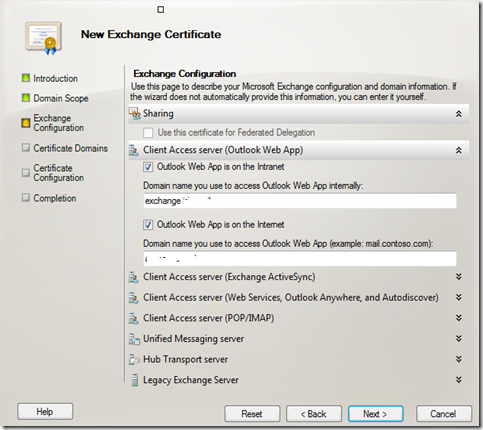Viewport: 483px width, 430px height.
Task: Expand Client Access server (Exchange ActiveSync)
Action: [x=459, y=277]
